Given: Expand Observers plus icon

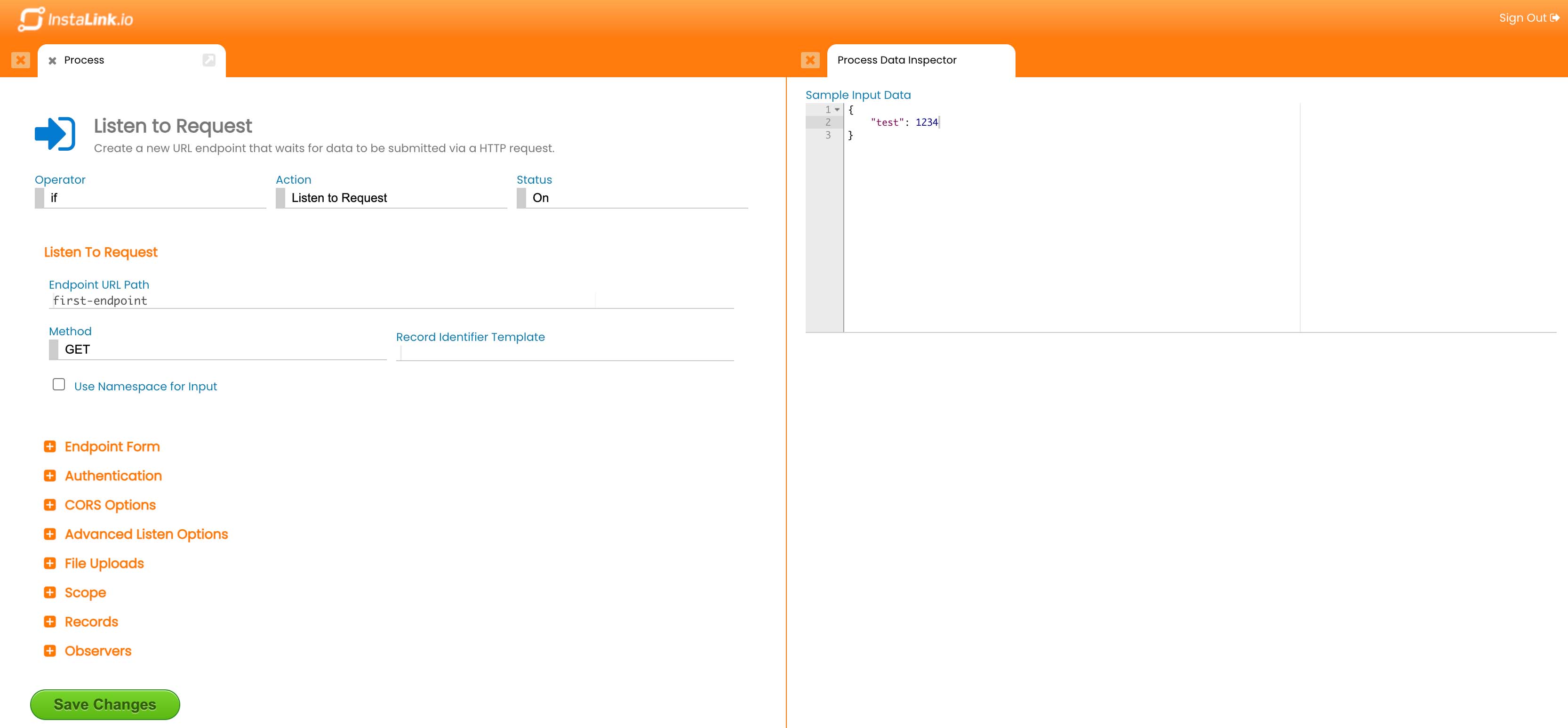Looking at the screenshot, I should [x=50, y=651].
